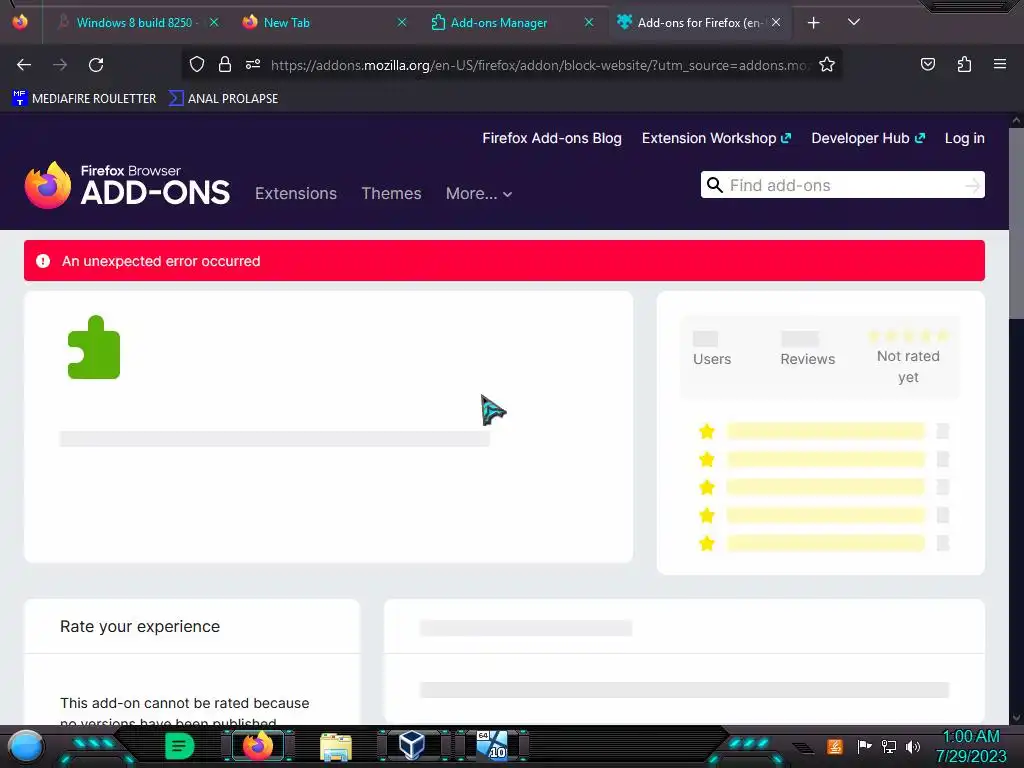Bookmark this page with the star icon
1024x768 pixels.
click(x=827, y=64)
